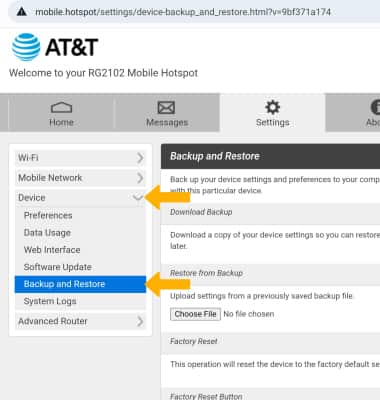Viewport: 380px width, 400px height.
Task: Click the Choose File button
Action: click(195, 314)
